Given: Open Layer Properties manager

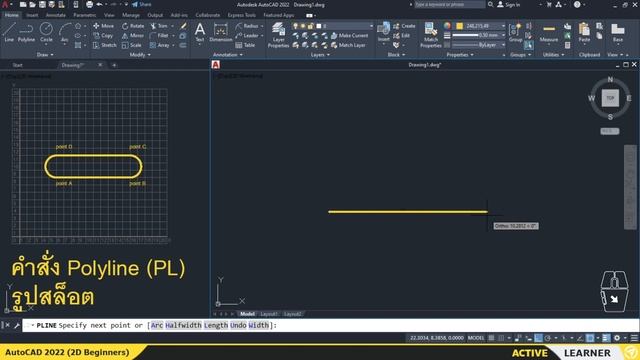Looking at the screenshot, I should point(278,35).
